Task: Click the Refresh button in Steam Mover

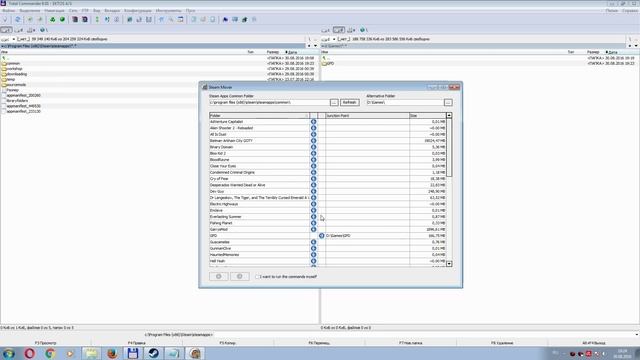Action: click(x=350, y=102)
